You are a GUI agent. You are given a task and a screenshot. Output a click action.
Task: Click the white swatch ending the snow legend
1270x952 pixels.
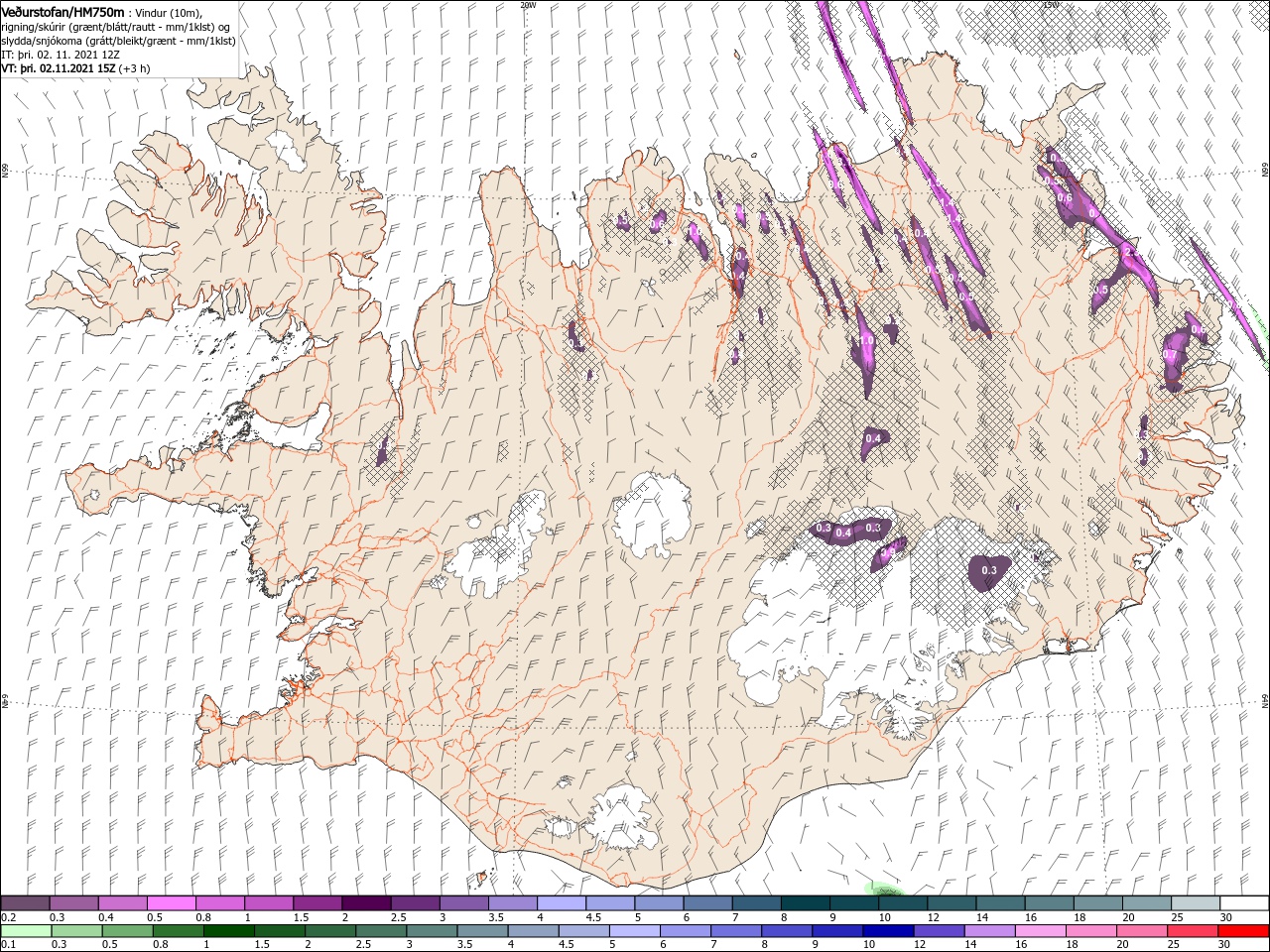coord(1244,903)
